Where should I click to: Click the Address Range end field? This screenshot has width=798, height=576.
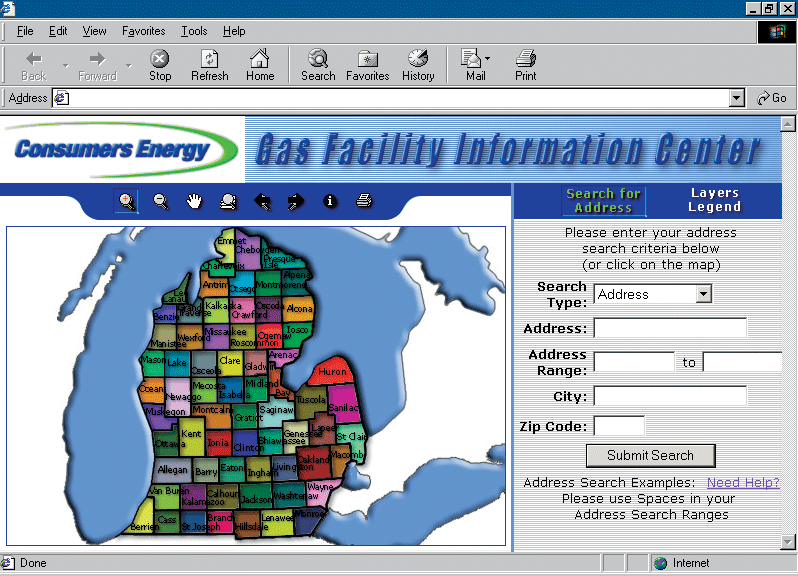tap(742, 362)
